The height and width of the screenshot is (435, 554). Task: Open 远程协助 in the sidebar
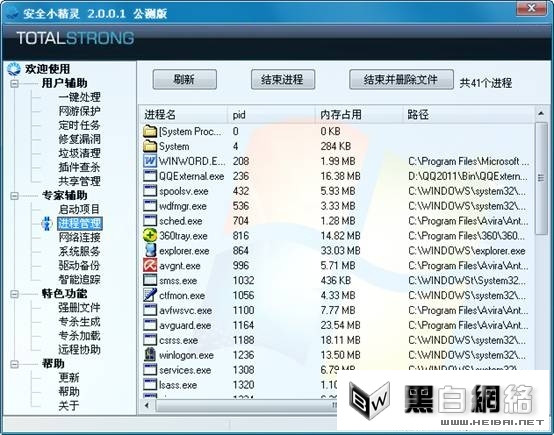(x=79, y=349)
